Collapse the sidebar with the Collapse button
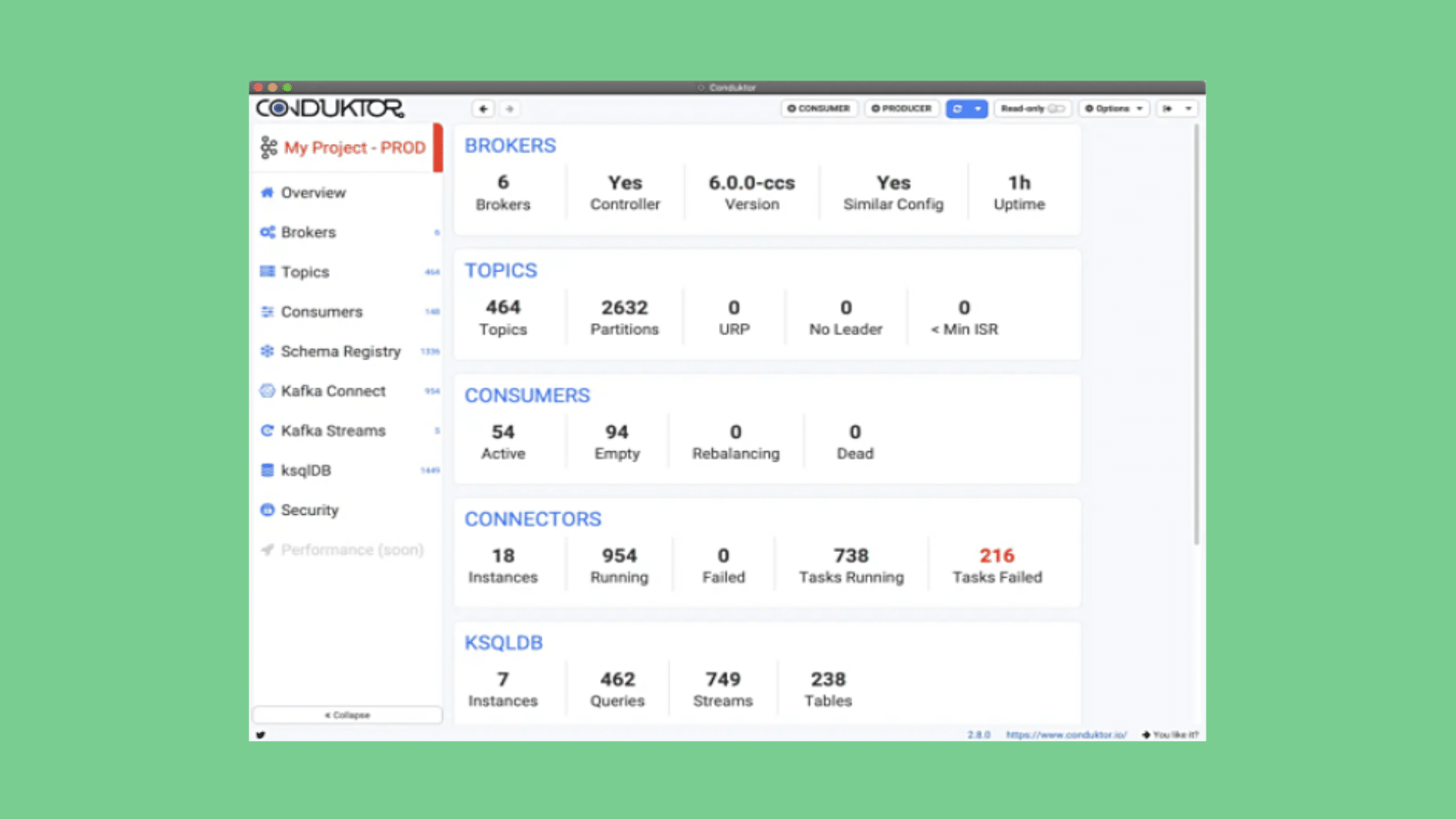 pos(347,715)
